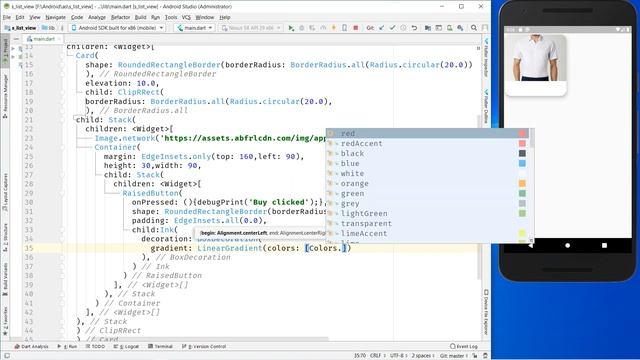The image size is (640, 360).
Task: Select redAccent in autocomplete list
Action: (x=427, y=143)
